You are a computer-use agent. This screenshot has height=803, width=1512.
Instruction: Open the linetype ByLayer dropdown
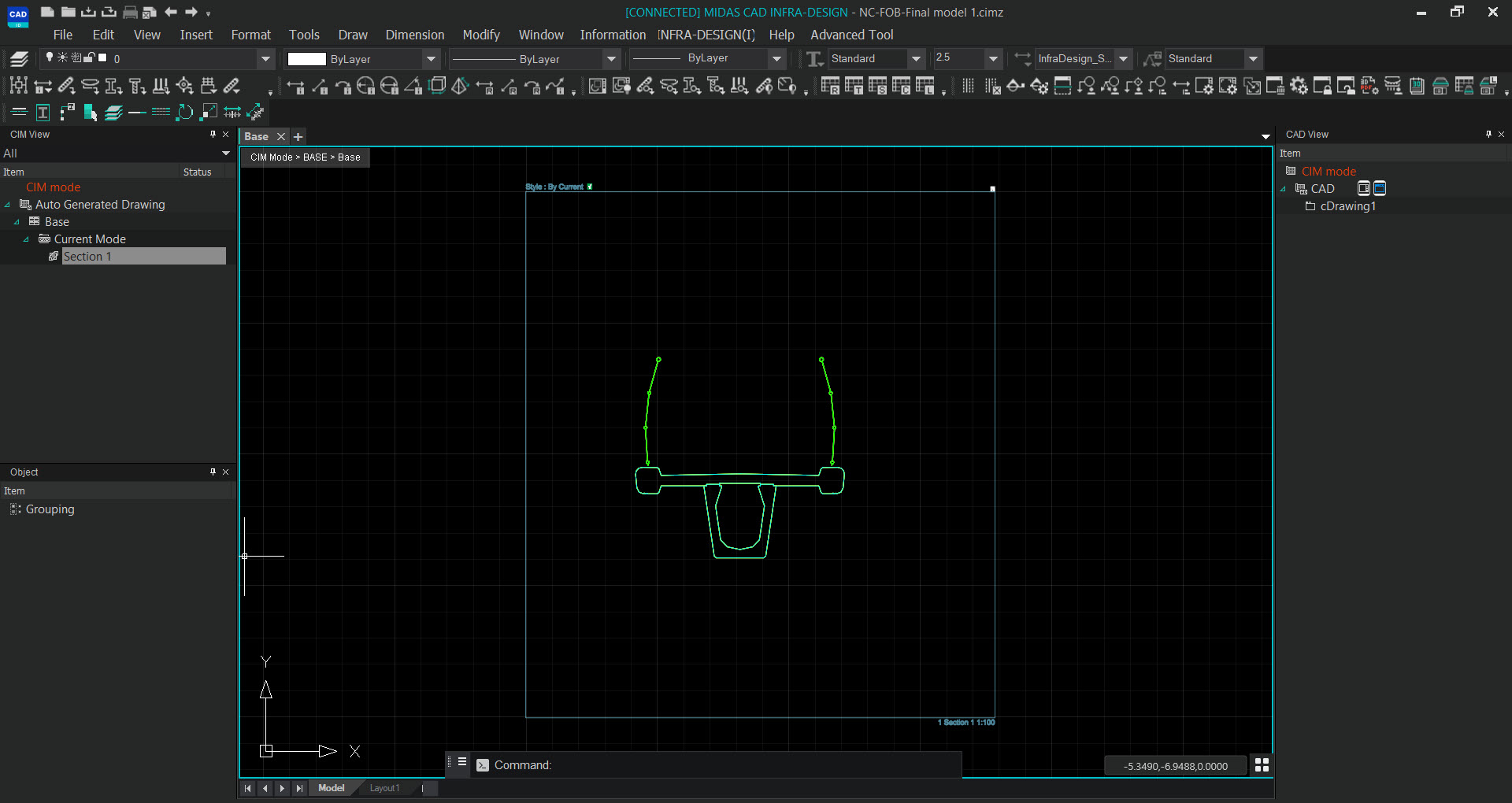[x=611, y=58]
